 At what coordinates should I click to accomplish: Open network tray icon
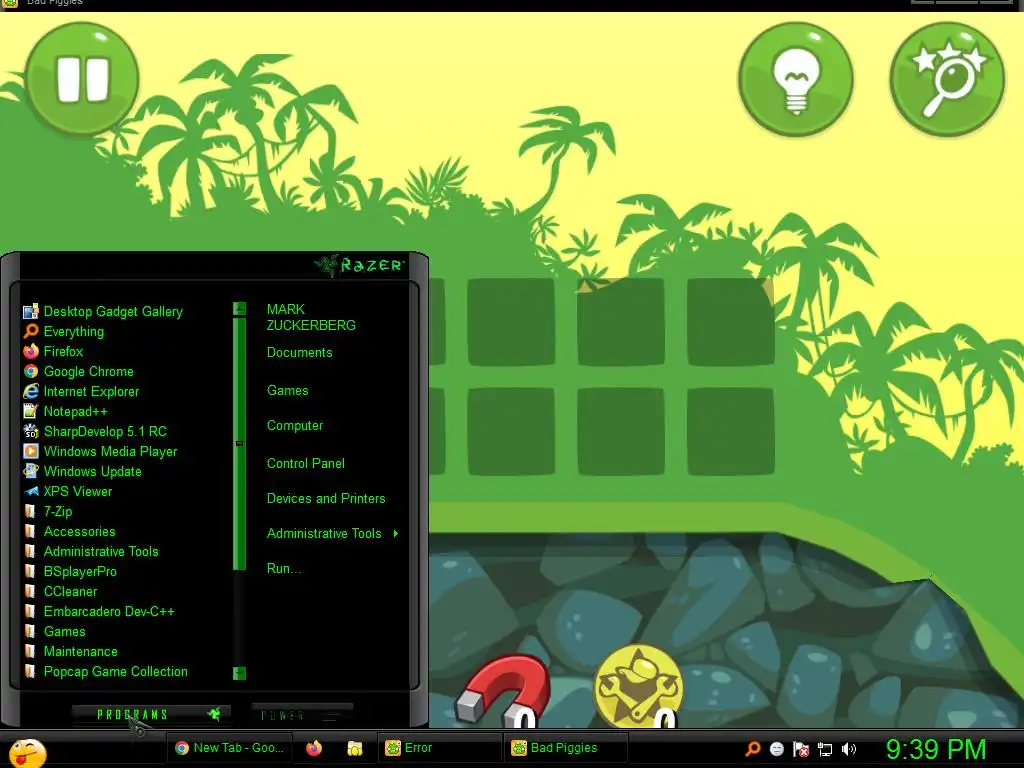tap(825, 749)
